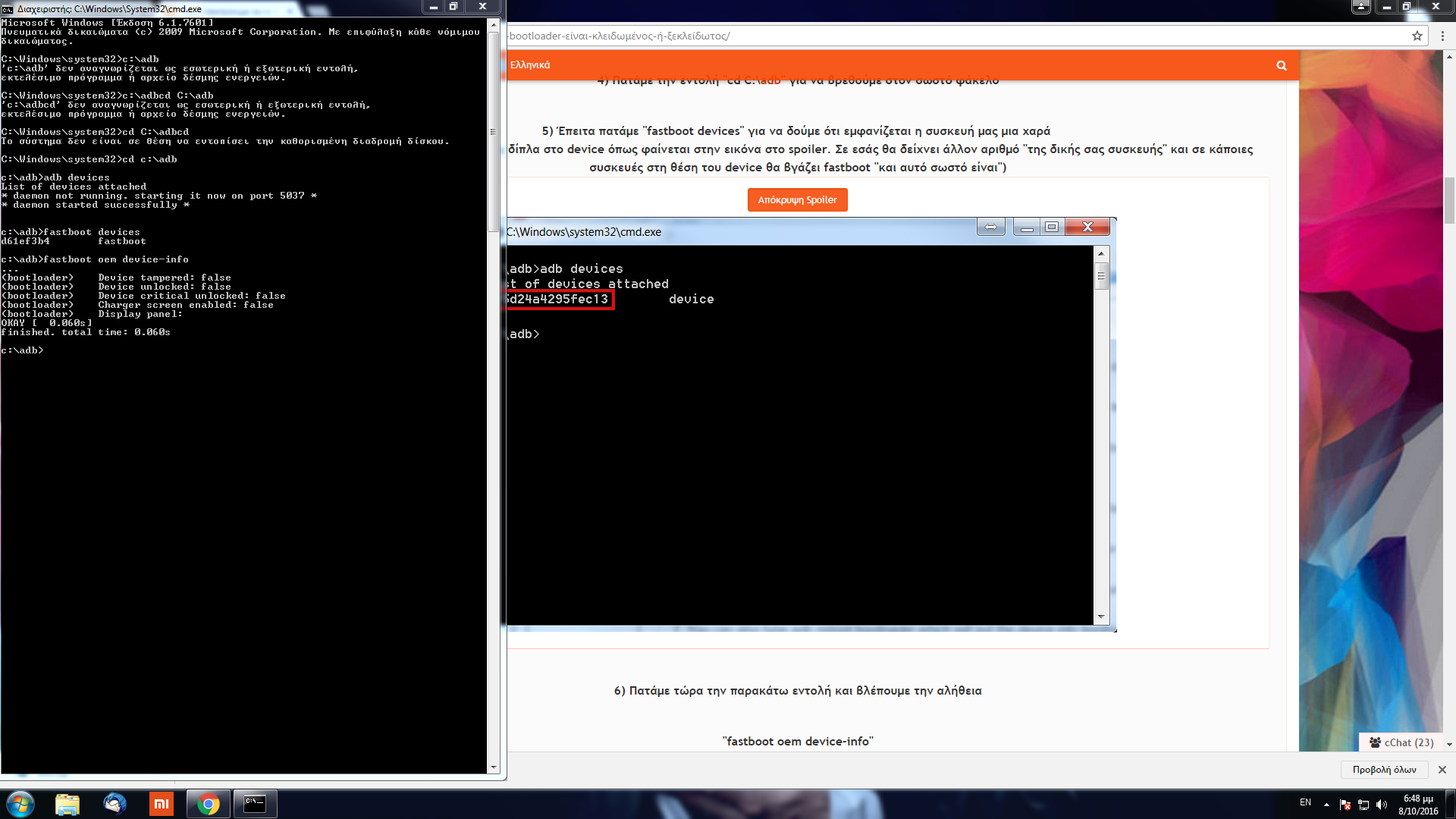Click the browser address bar URL
1456x819 pixels.
click(x=910, y=36)
